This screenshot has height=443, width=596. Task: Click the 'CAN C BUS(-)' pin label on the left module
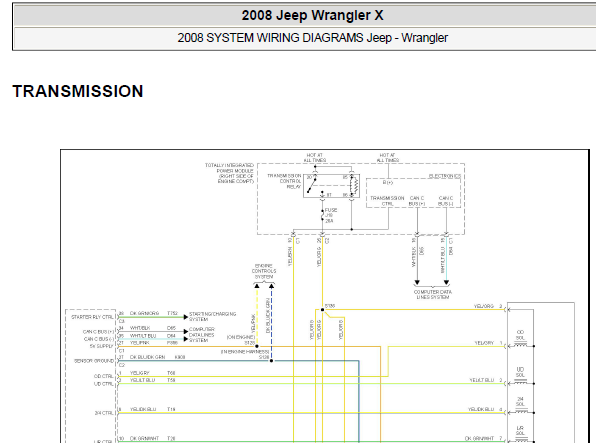(x=98, y=339)
